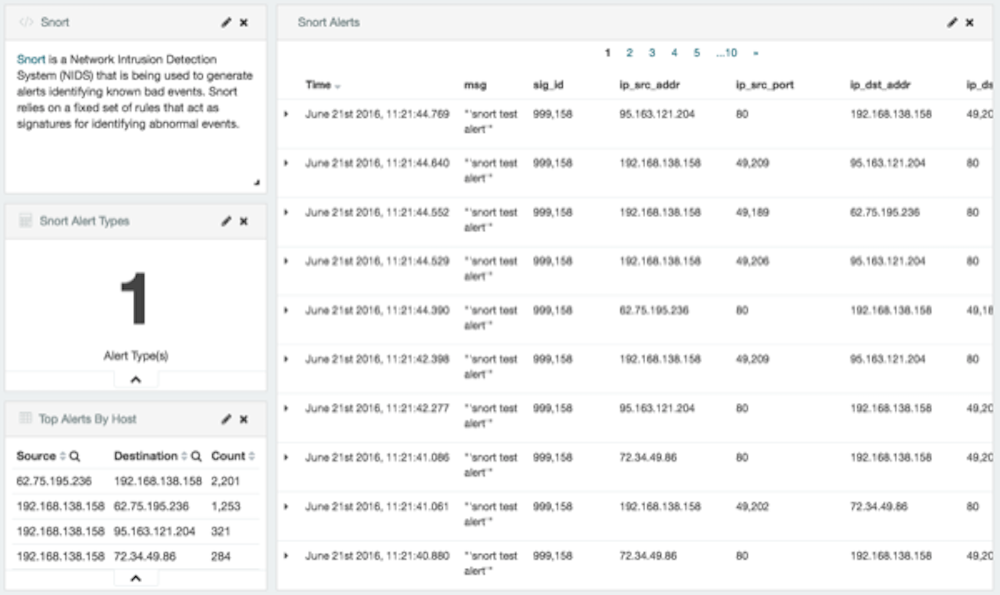Click the Snort Alerts panel title
The height and width of the screenshot is (595, 1000).
(x=328, y=22)
